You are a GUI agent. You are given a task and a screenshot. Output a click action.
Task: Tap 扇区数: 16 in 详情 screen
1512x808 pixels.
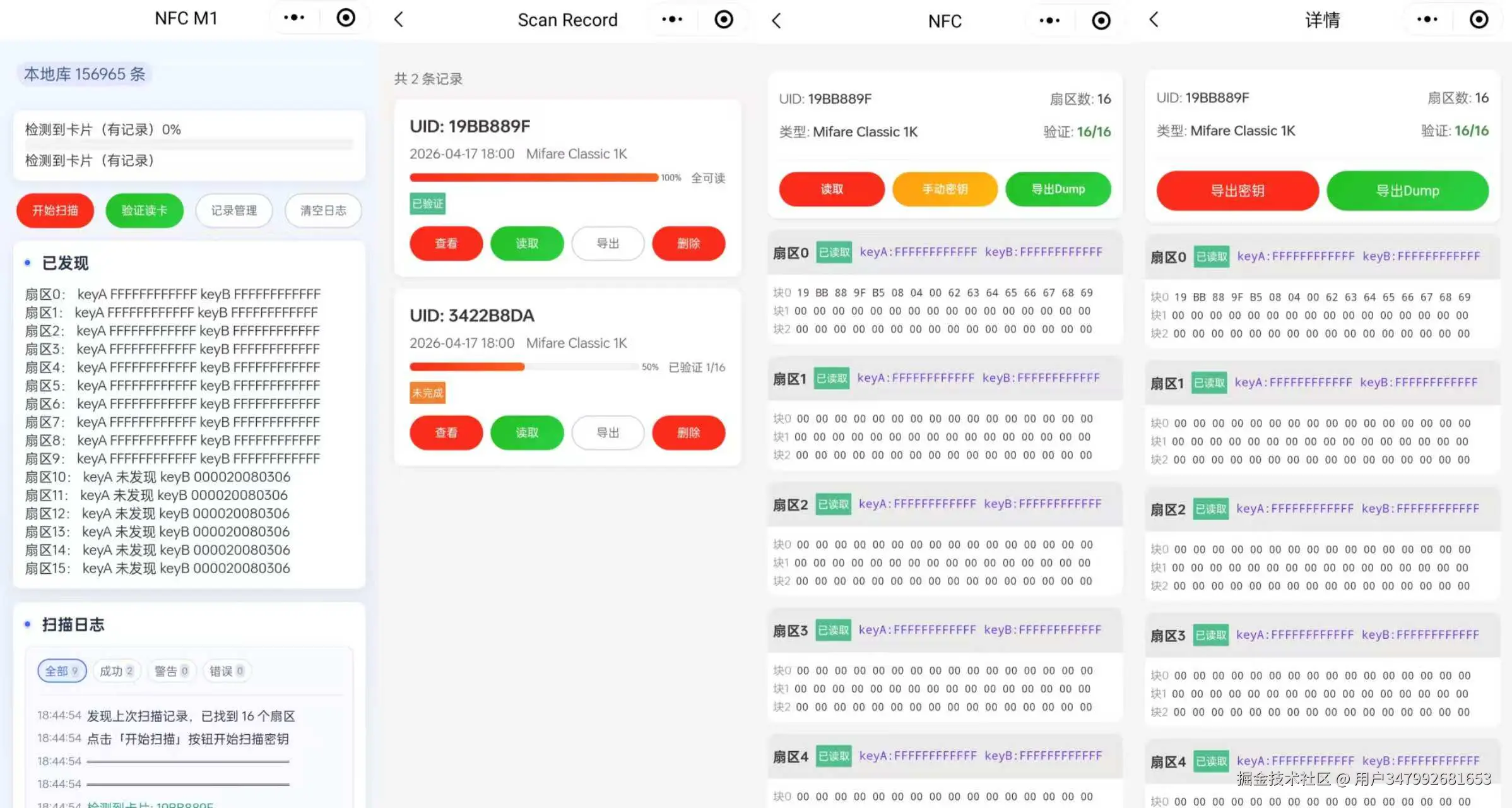1458,98
